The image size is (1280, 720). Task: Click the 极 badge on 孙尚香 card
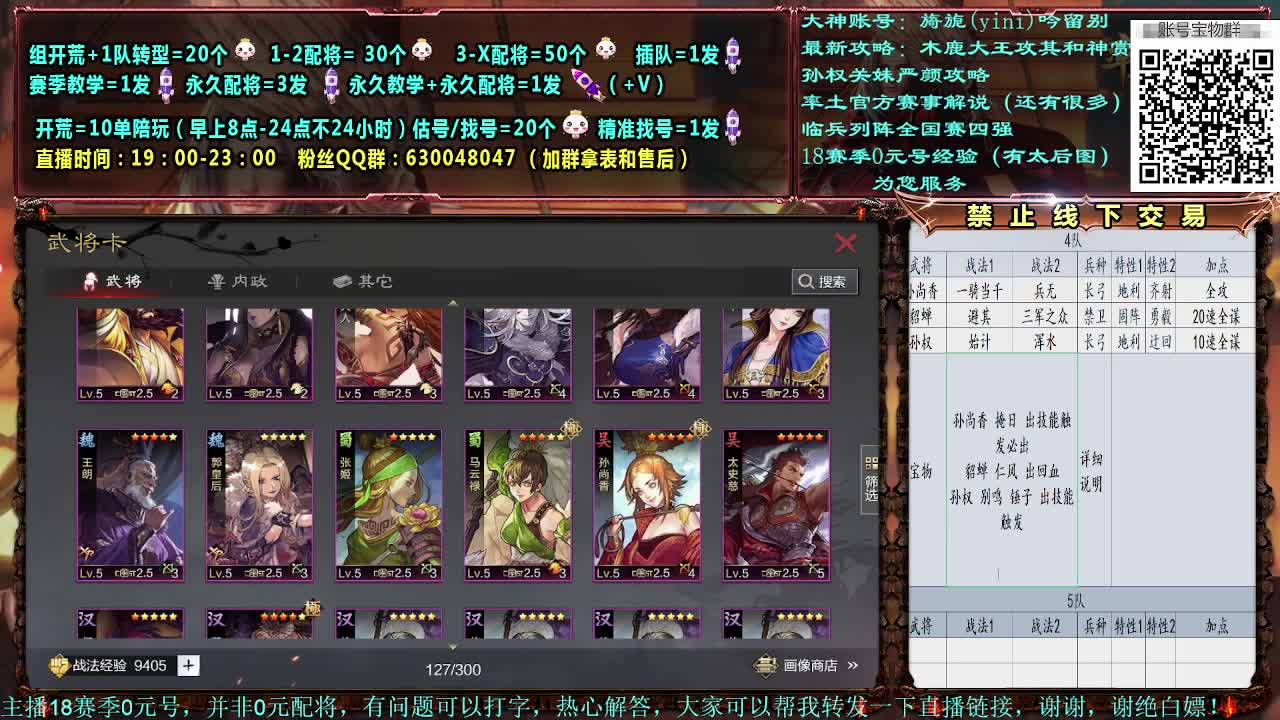[x=700, y=429]
